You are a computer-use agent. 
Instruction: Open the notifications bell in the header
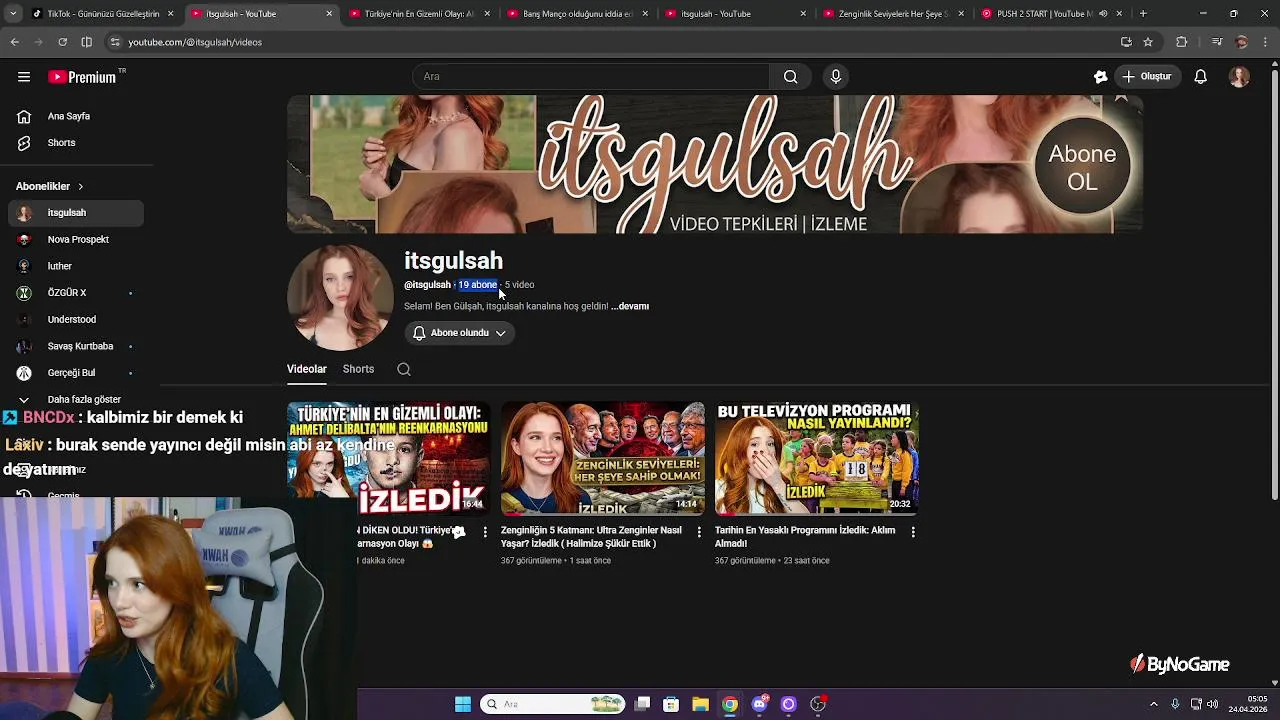pos(1200,77)
